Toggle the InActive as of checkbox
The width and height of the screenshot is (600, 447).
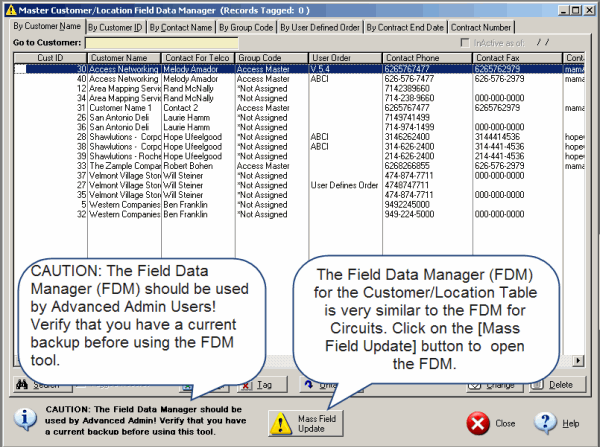click(x=465, y=42)
